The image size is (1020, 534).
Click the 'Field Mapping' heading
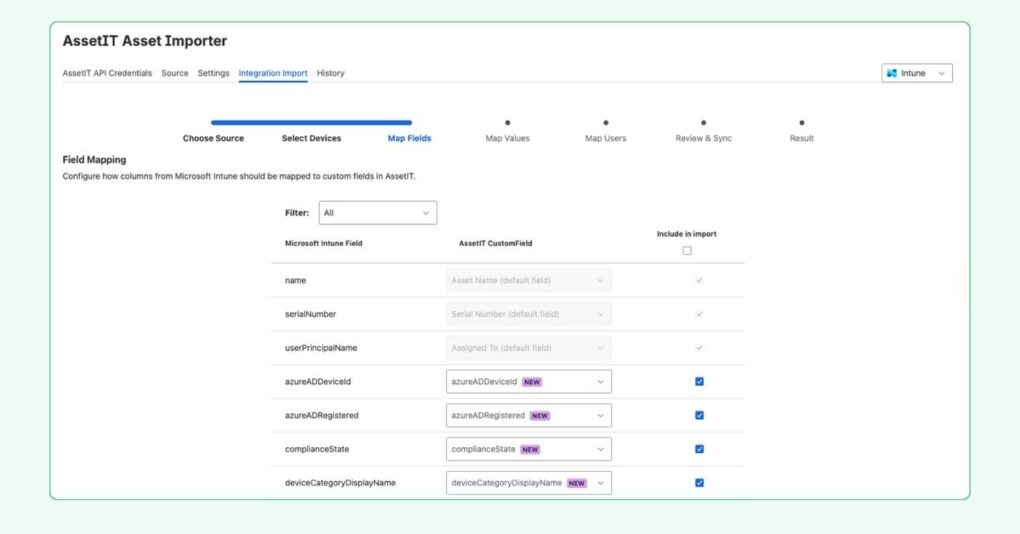pyautogui.click(x=94, y=159)
